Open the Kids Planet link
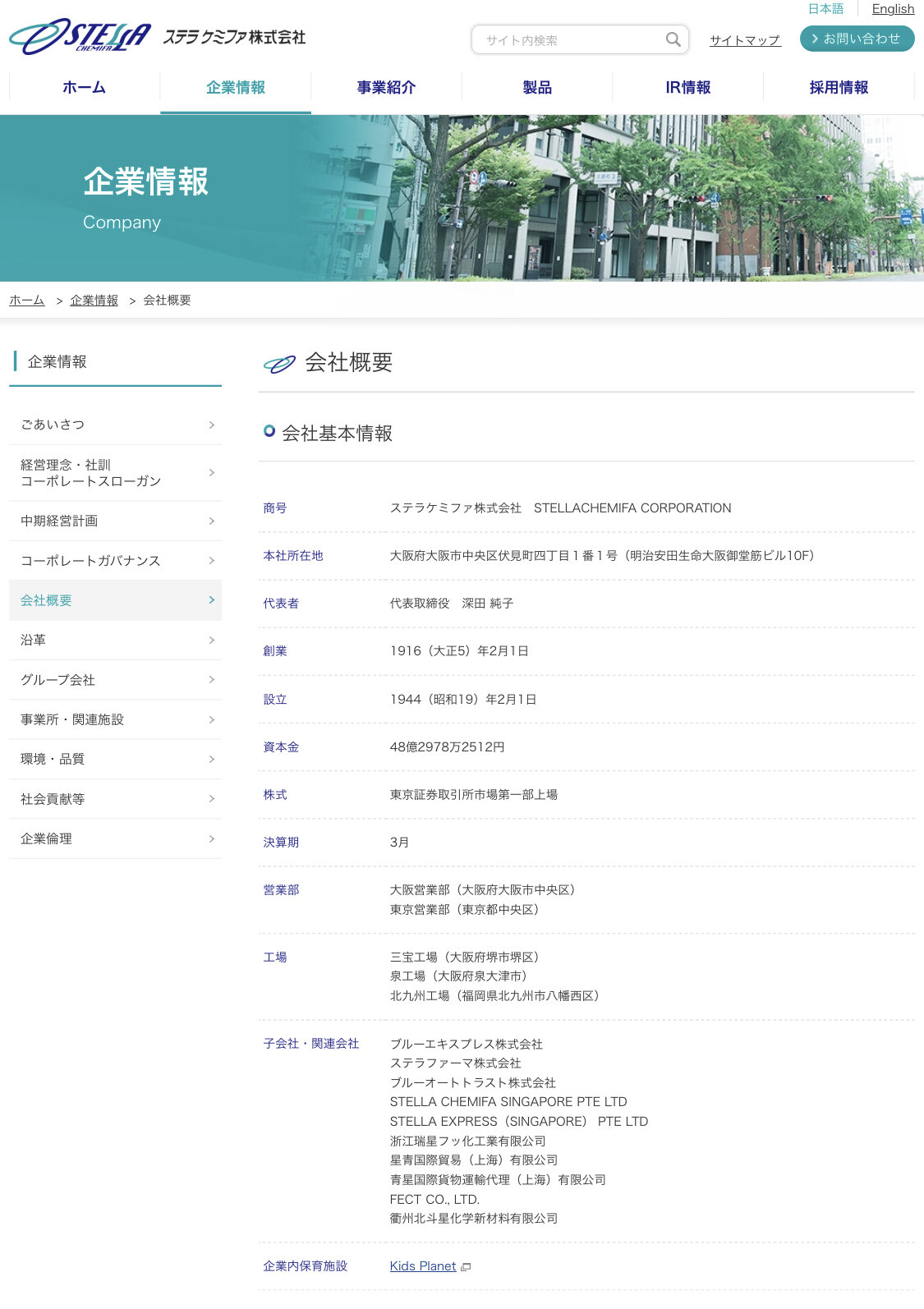 coord(422,1266)
